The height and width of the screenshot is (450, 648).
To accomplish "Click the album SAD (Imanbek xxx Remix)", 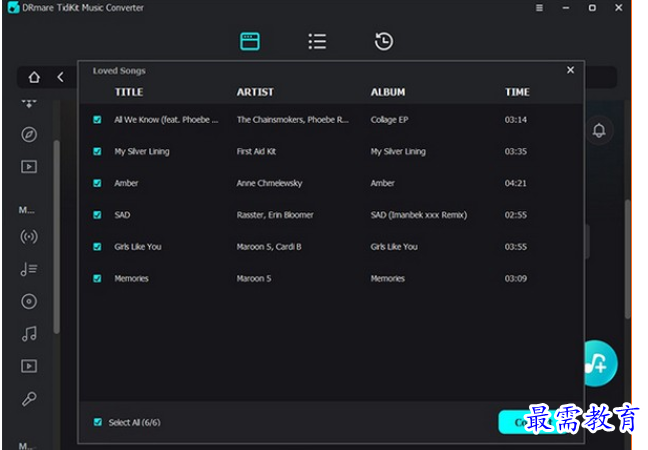I will [419, 215].
